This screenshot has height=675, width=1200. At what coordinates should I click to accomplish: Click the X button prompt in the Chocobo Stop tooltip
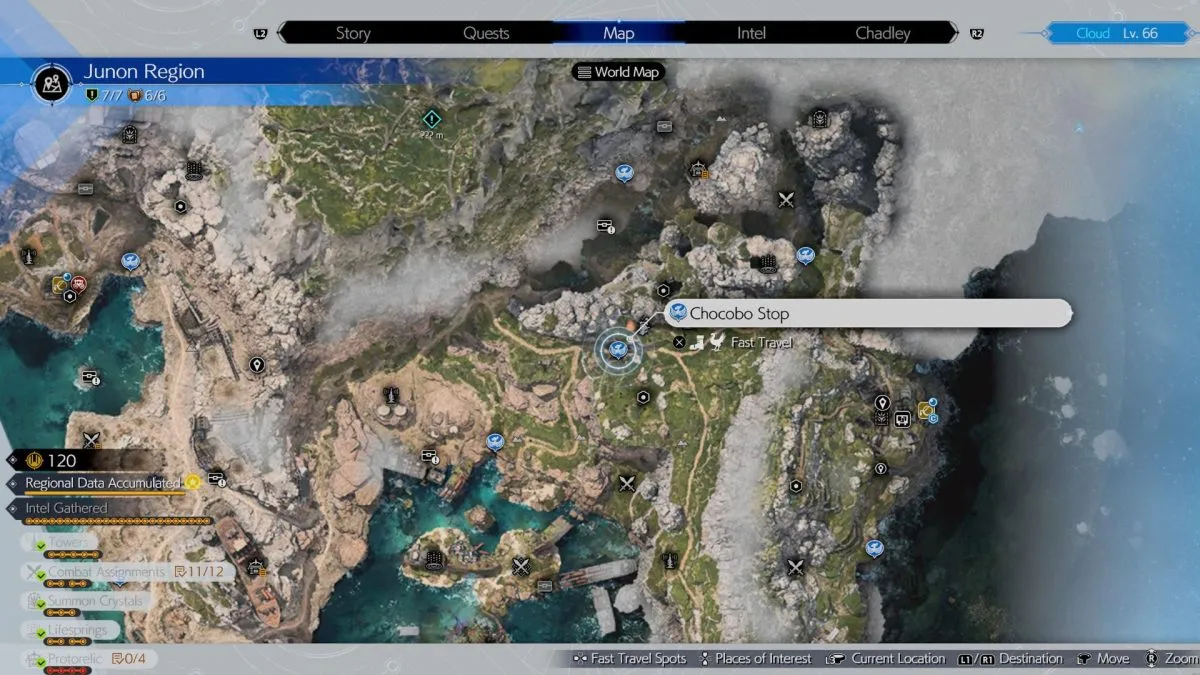pyautogui.click(x=679, y=342)
